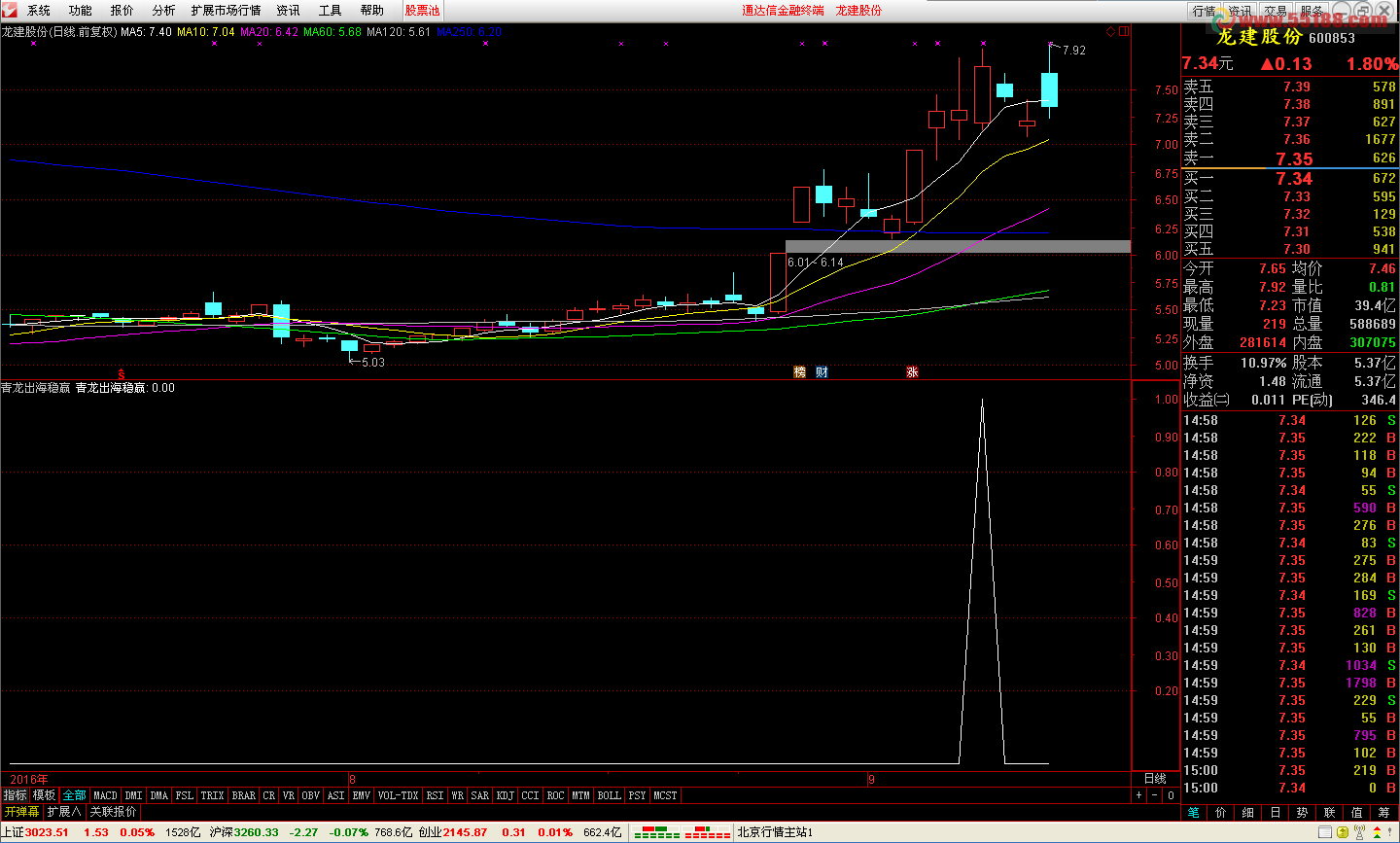The image size is (1400, 843).
Task: Switch indicator to RSI
Action: point(436,795)
